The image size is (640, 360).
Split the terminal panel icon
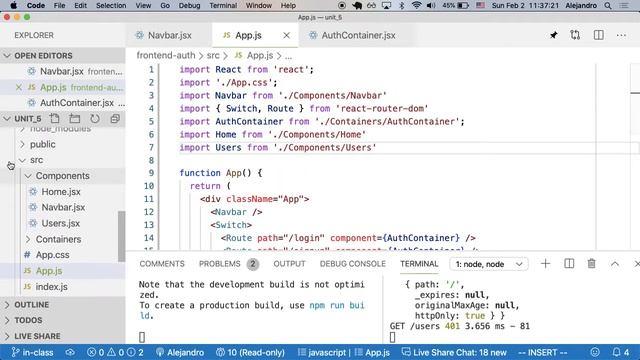(x=569, y=264)
